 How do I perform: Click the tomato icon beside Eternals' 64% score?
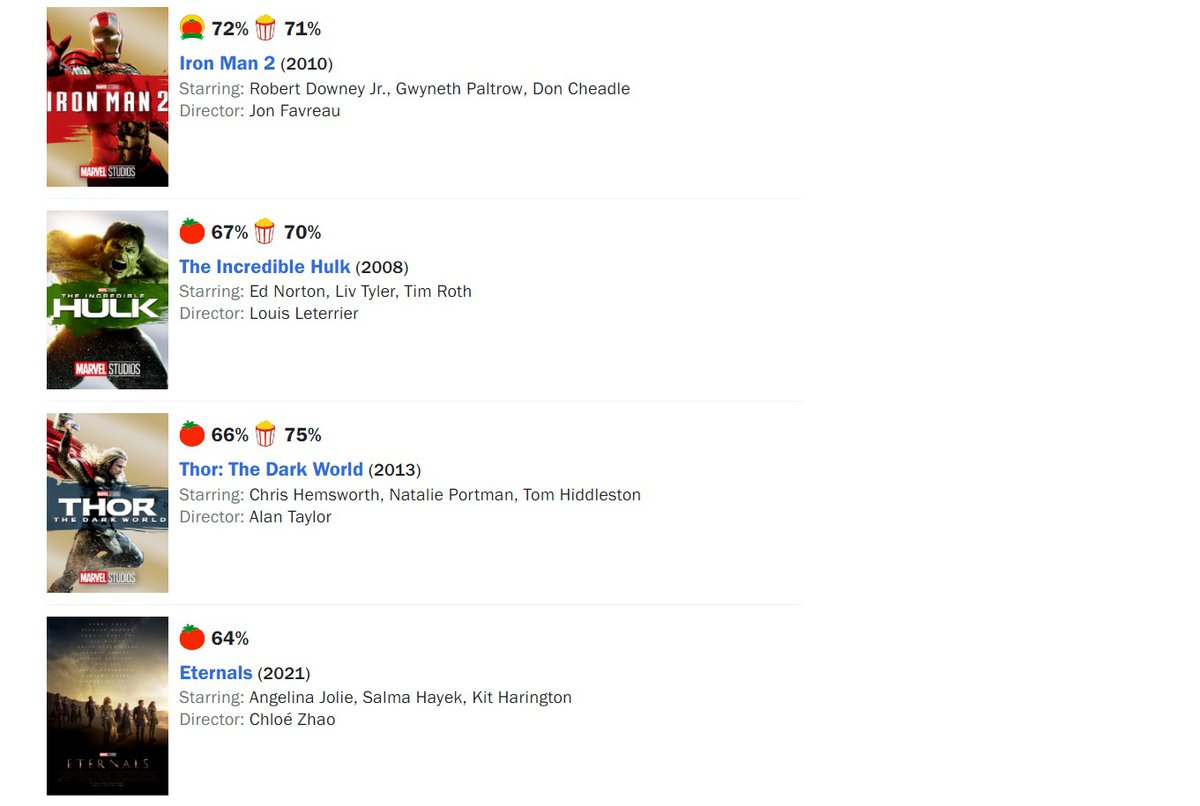192,638
